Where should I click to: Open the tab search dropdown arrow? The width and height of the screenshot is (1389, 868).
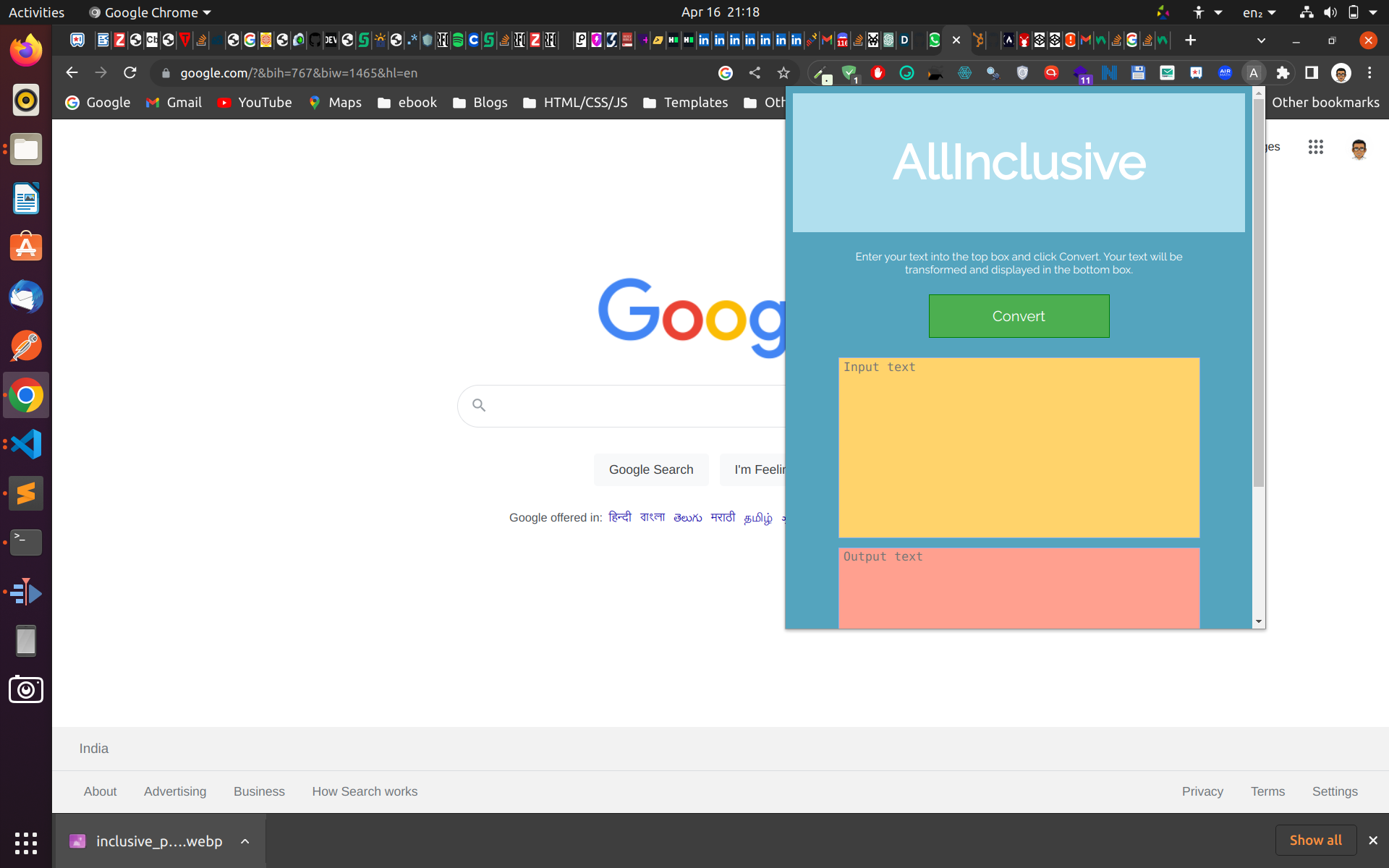click(1261, 41)
